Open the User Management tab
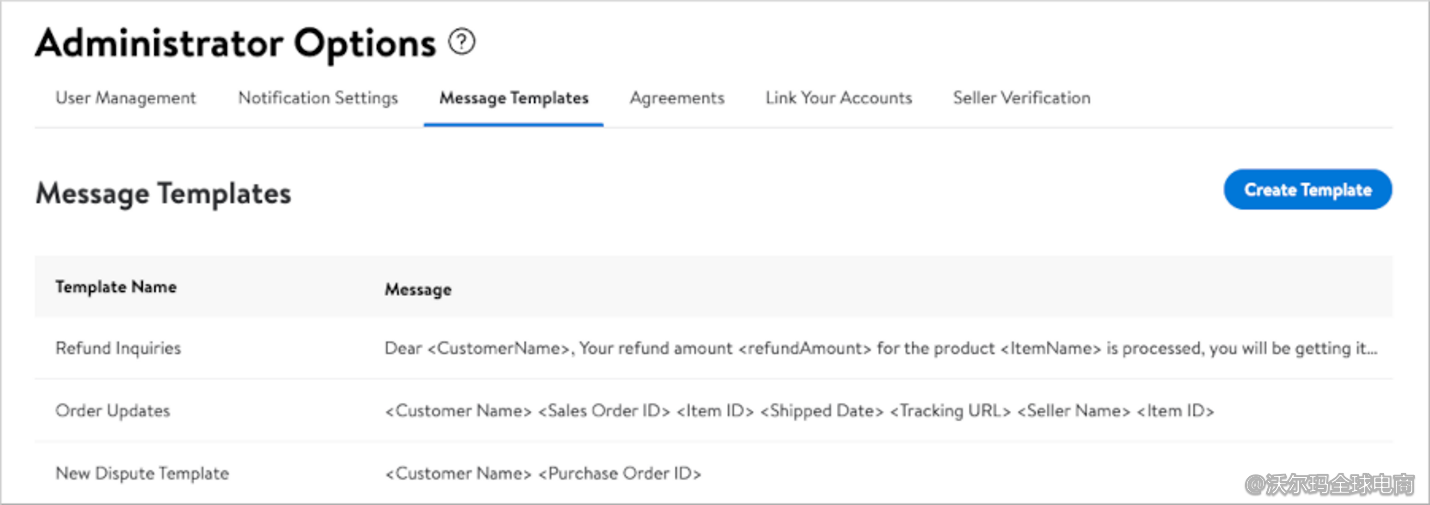The image size is (1430, 505). 126,98
